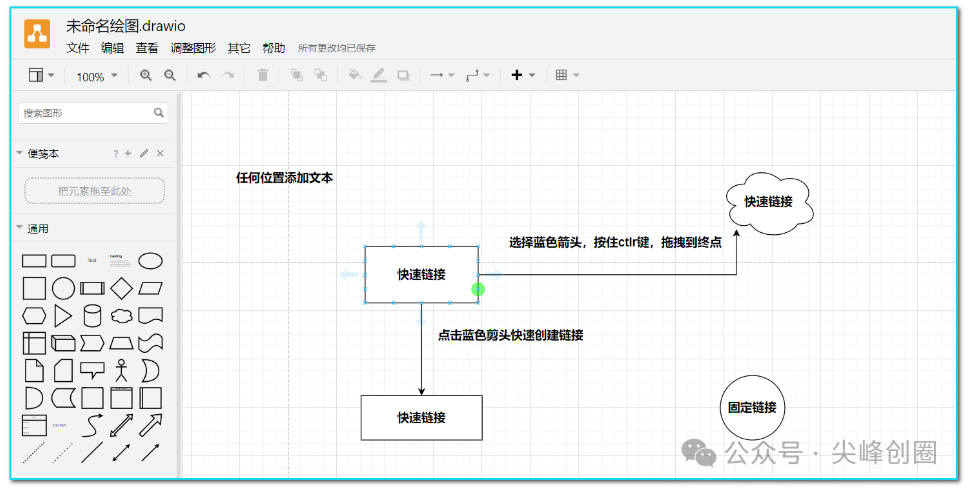Image resolution: width=968 pixels, height=491 pixels.
Task: Close the scratchpad with the X icon
Action: click(160, 153)
